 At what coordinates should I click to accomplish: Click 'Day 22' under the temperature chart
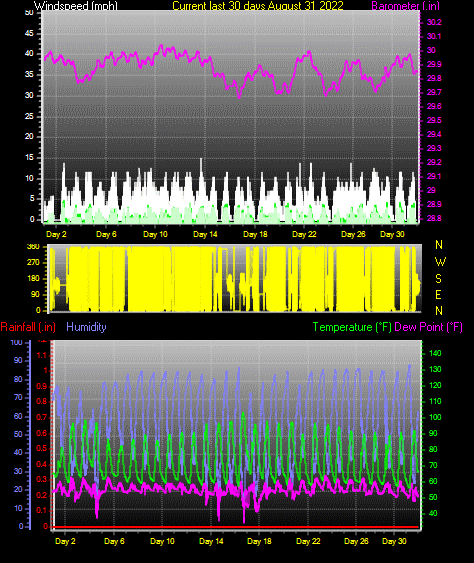click(x=308, y=541)
